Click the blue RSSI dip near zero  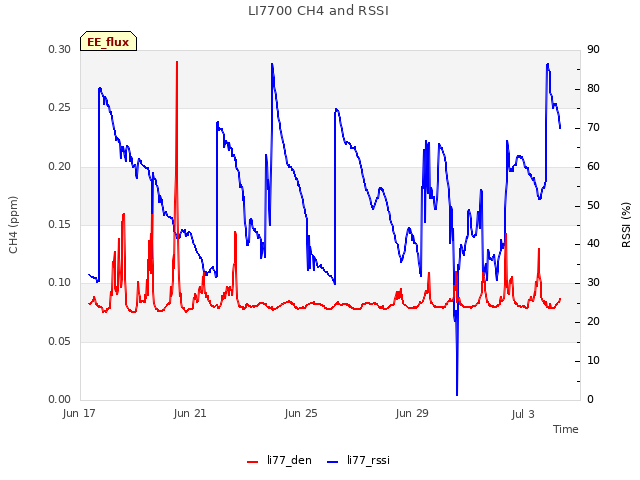457,394
